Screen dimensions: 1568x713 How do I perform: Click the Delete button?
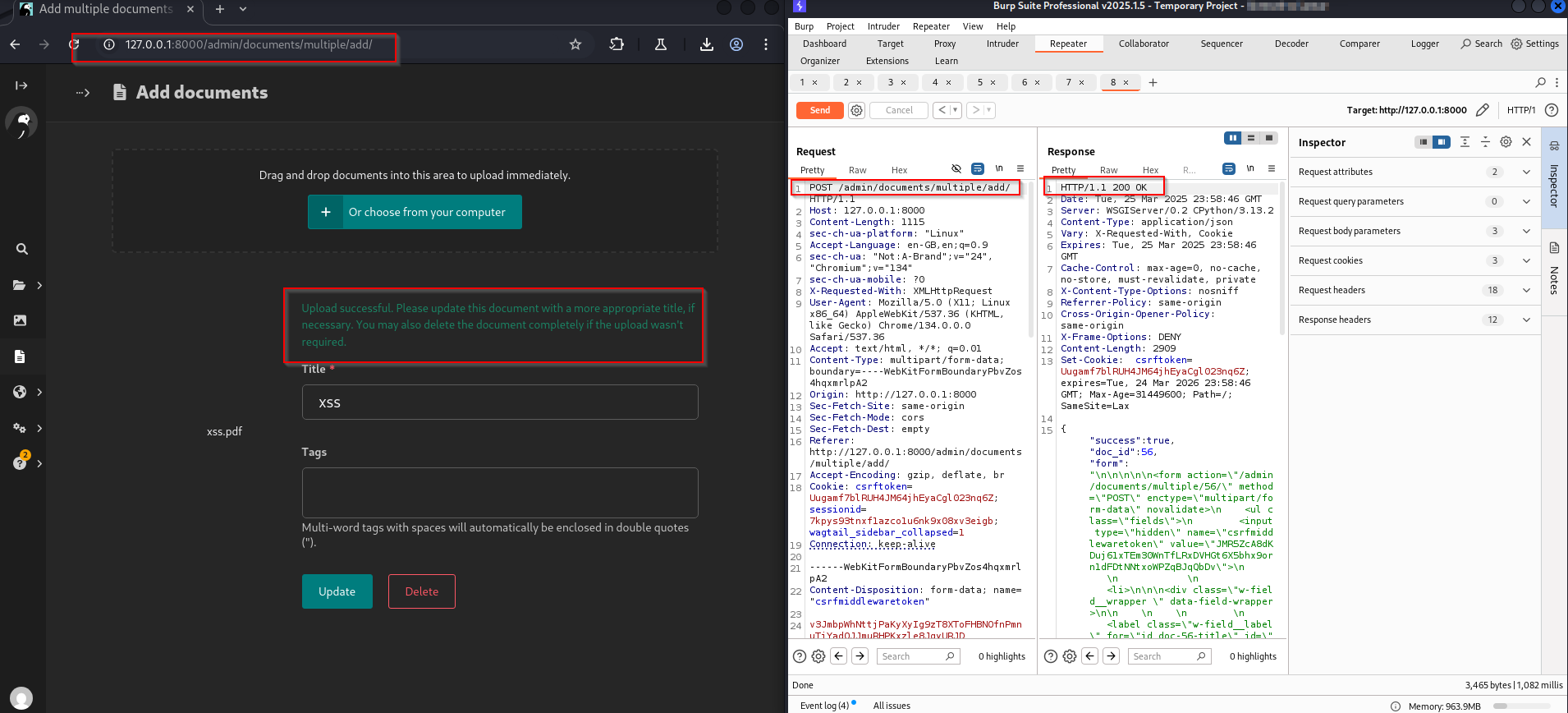point(422,591)
